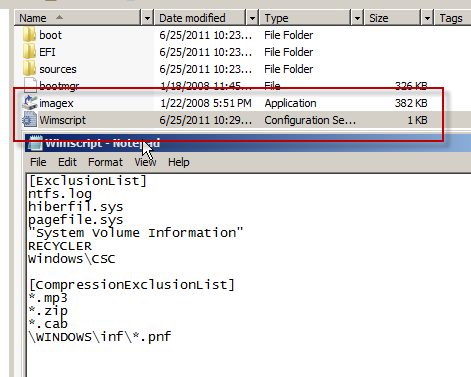Click the RECYCLER line in Notepad

(60, 246)
